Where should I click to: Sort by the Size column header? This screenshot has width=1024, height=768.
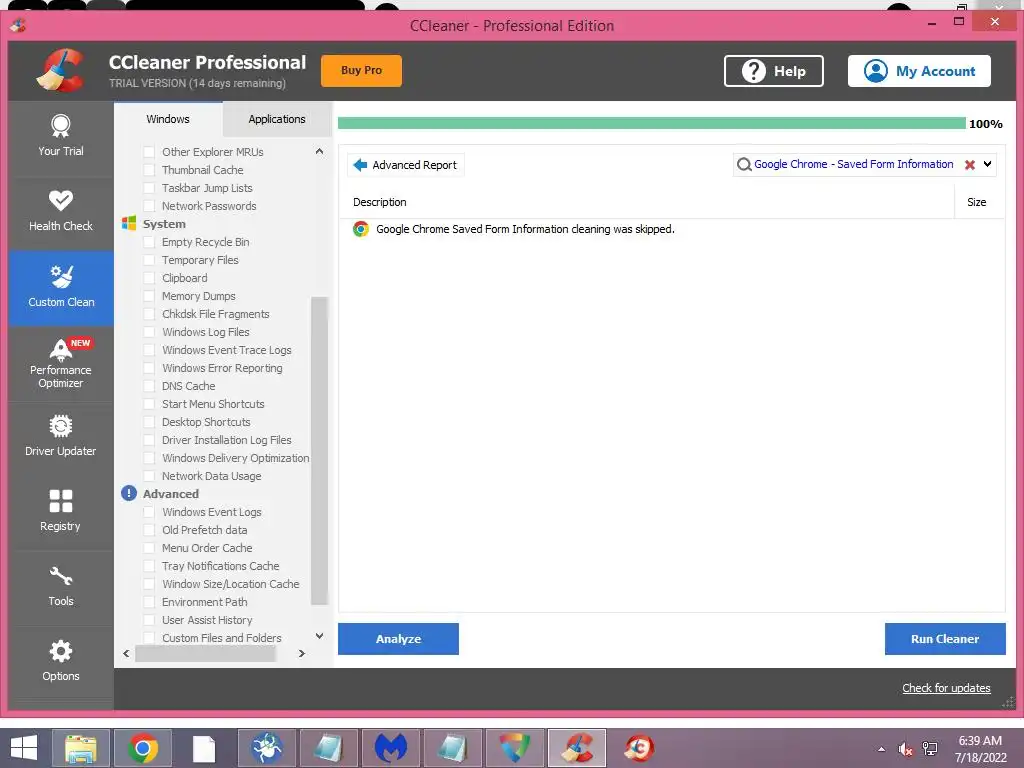point(978,202)
